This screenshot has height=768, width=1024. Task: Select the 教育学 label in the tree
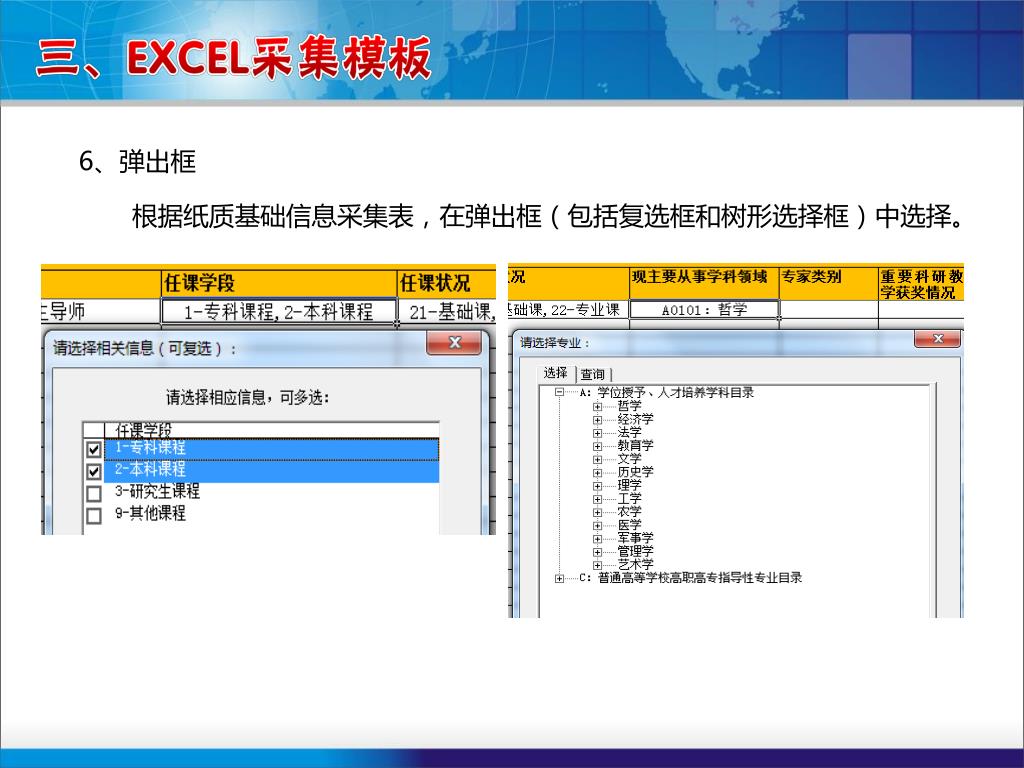point(635,446)
